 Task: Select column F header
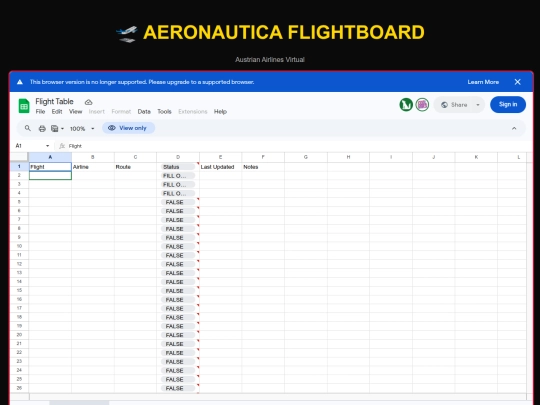tap(263, 157)
